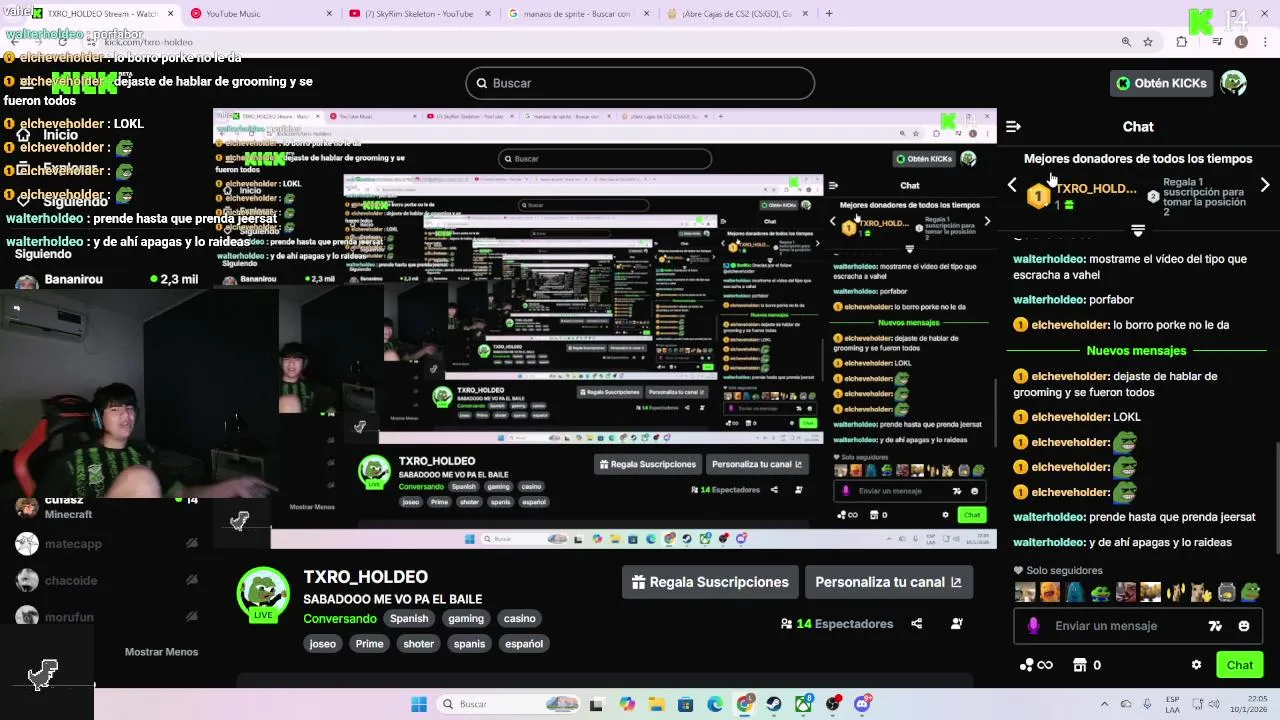1280x720 pixels.
Task: Open Microsoft Edge from the taskbar
Action: [715, 704]
